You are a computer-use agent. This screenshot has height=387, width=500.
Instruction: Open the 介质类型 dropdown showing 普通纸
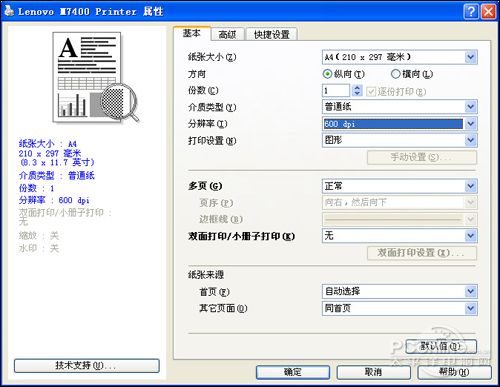point(400,107)
